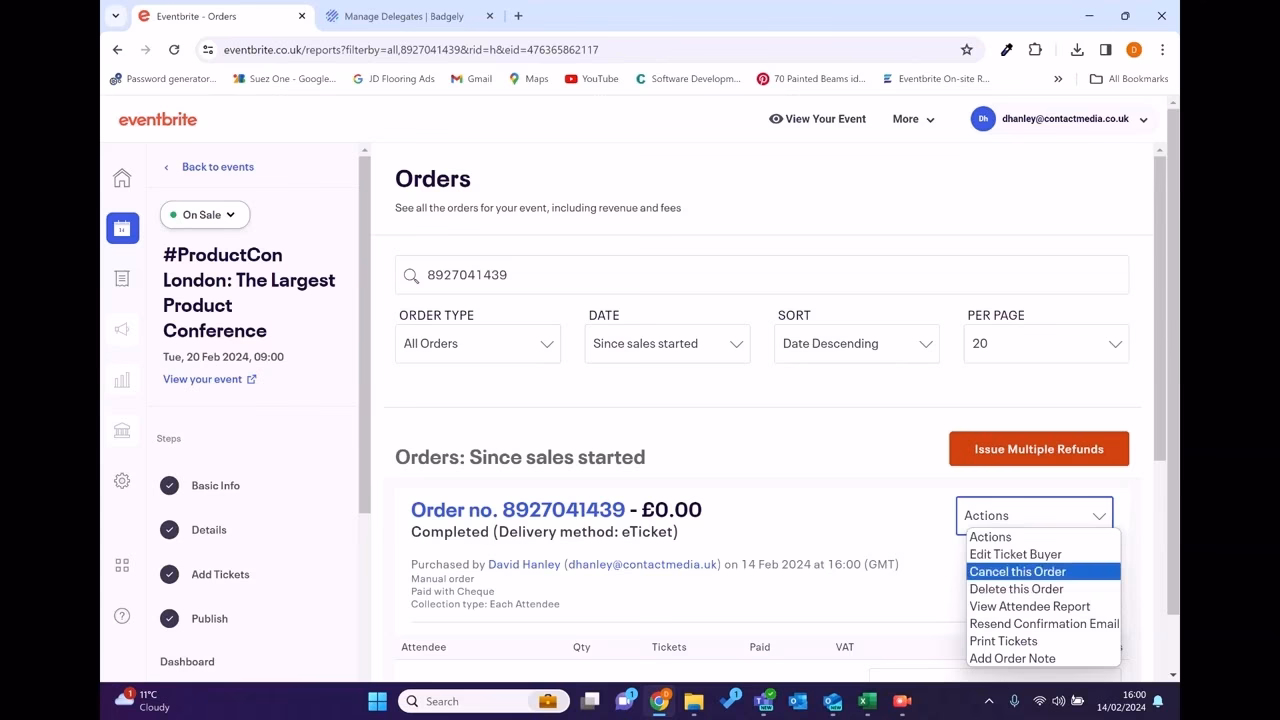Image resolution: width=1280 pixels, height=720 pixels.
Task: Open View your event link
Action: [210, 379]
